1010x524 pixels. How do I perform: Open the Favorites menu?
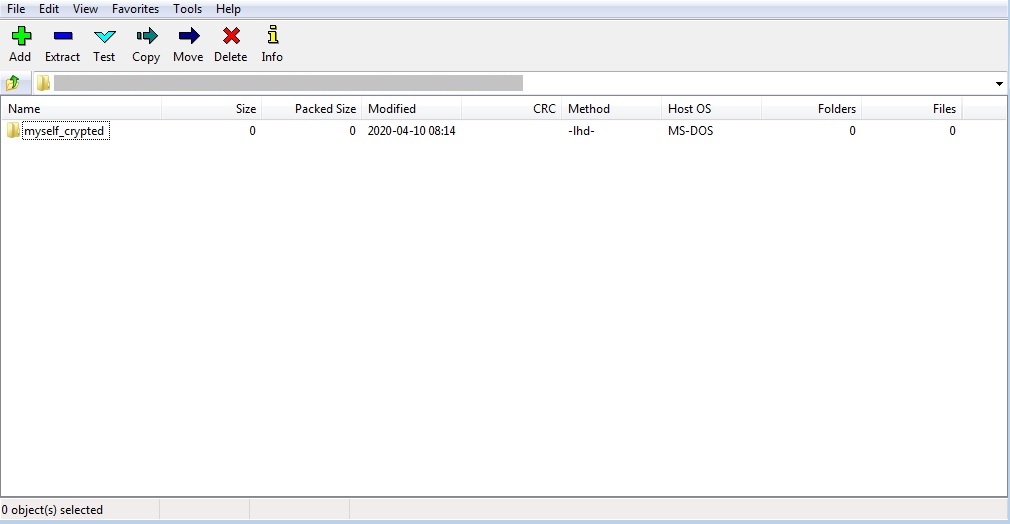(135, 9)
